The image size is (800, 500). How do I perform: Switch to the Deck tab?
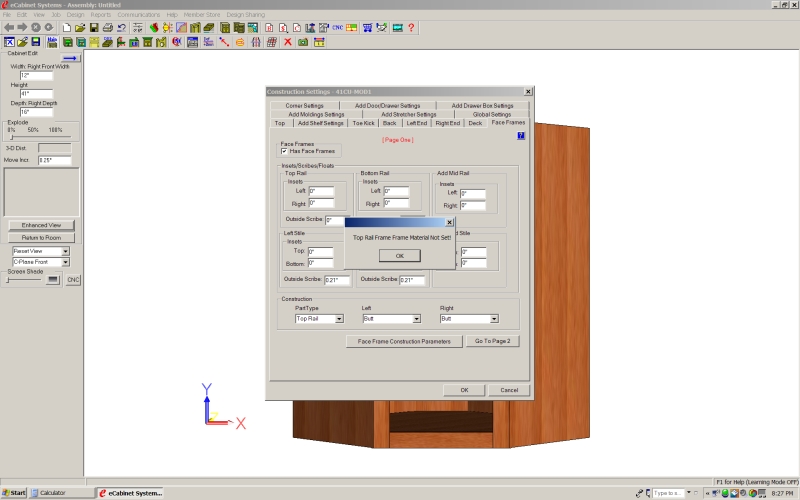475,123
